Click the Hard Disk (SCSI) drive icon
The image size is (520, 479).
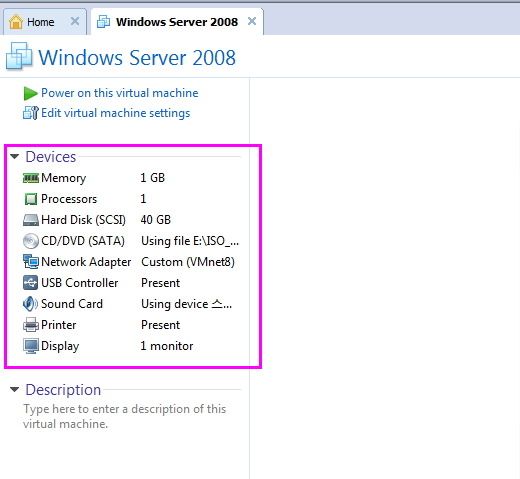tap(31, 220)
